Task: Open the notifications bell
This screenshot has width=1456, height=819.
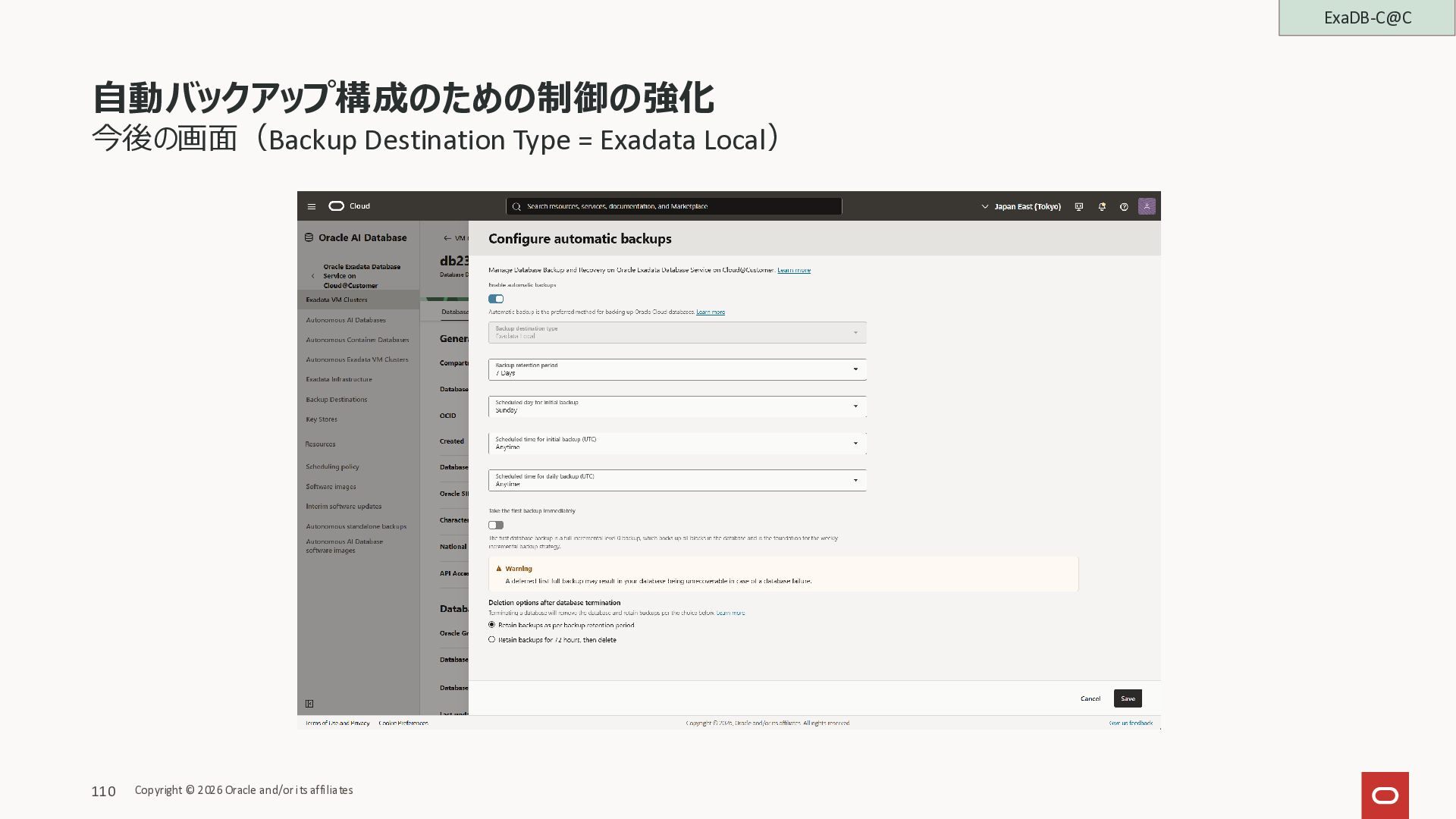Action: pyautogui.click(x=1102, y=206)
